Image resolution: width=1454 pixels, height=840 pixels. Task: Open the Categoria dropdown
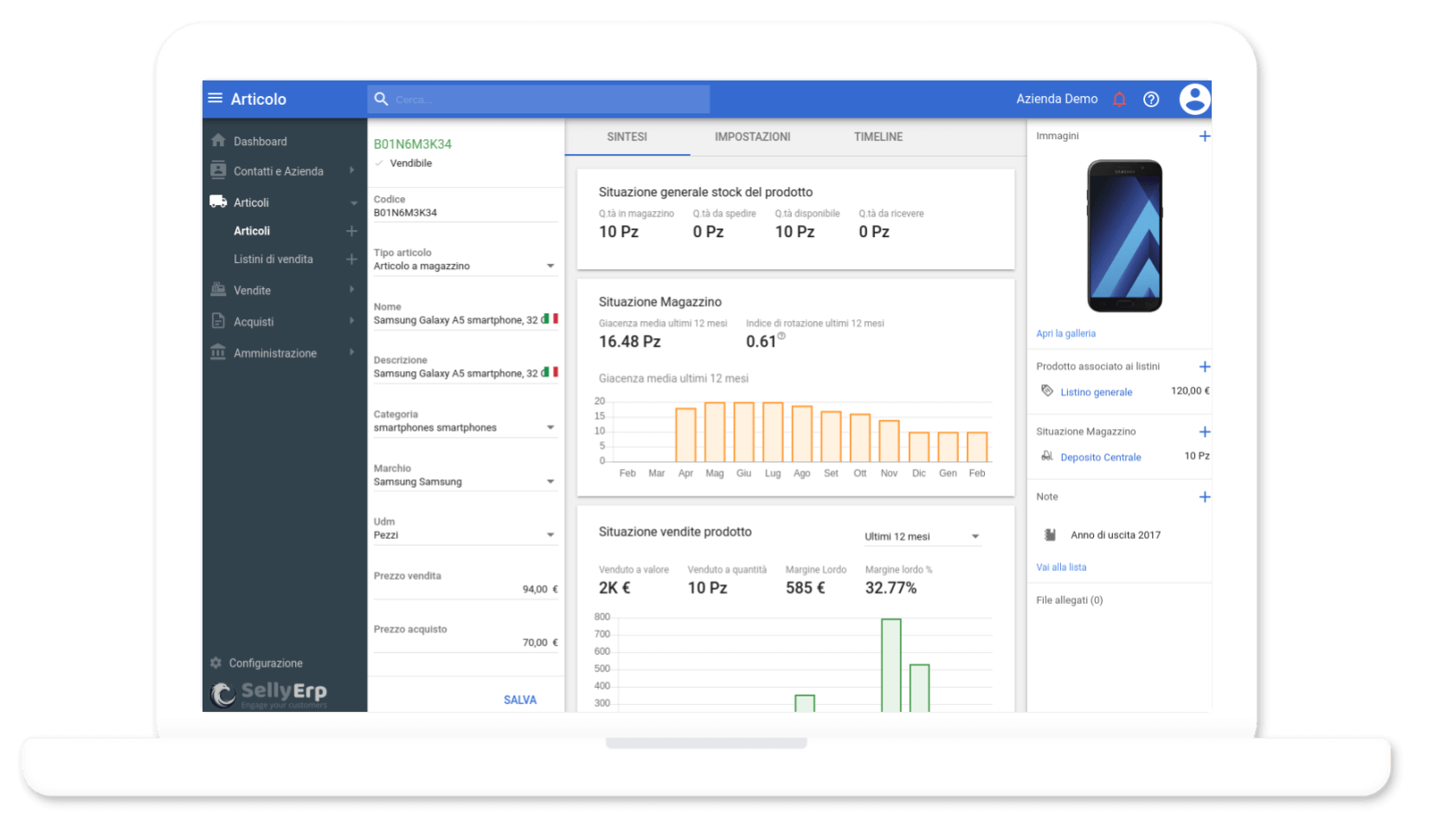pyautogui.click(x=550, y=427)
